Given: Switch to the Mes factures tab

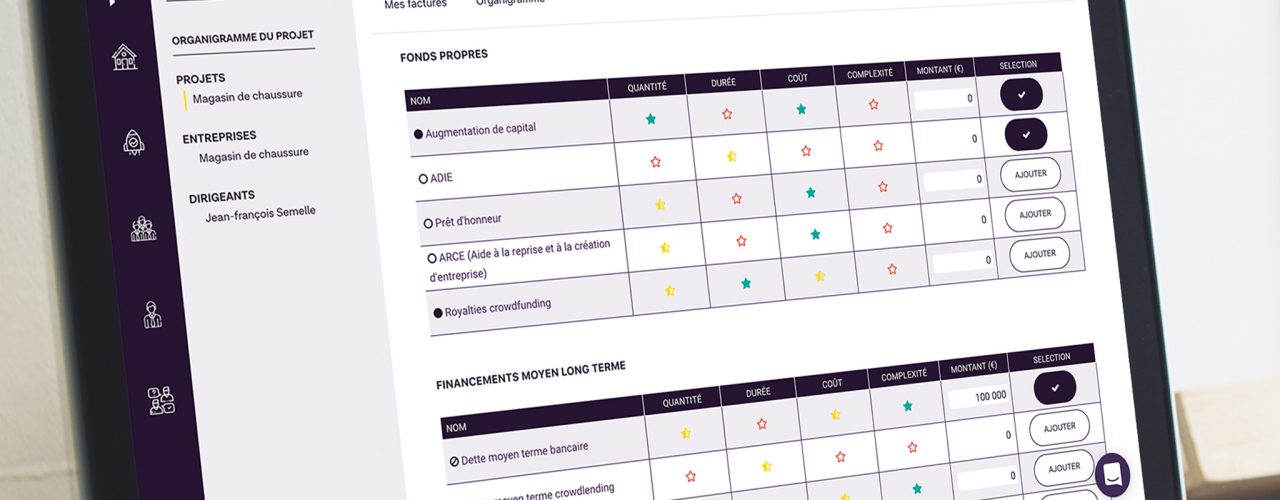Looking at the screenshot, I should coord(415,4).
